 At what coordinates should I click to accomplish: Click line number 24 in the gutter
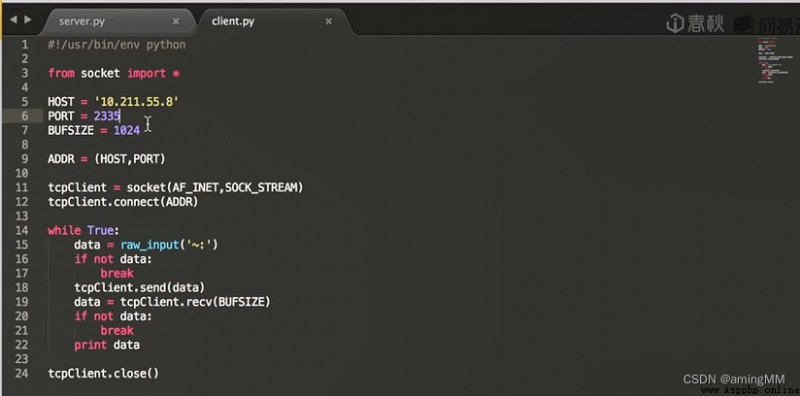coord(21,373)
